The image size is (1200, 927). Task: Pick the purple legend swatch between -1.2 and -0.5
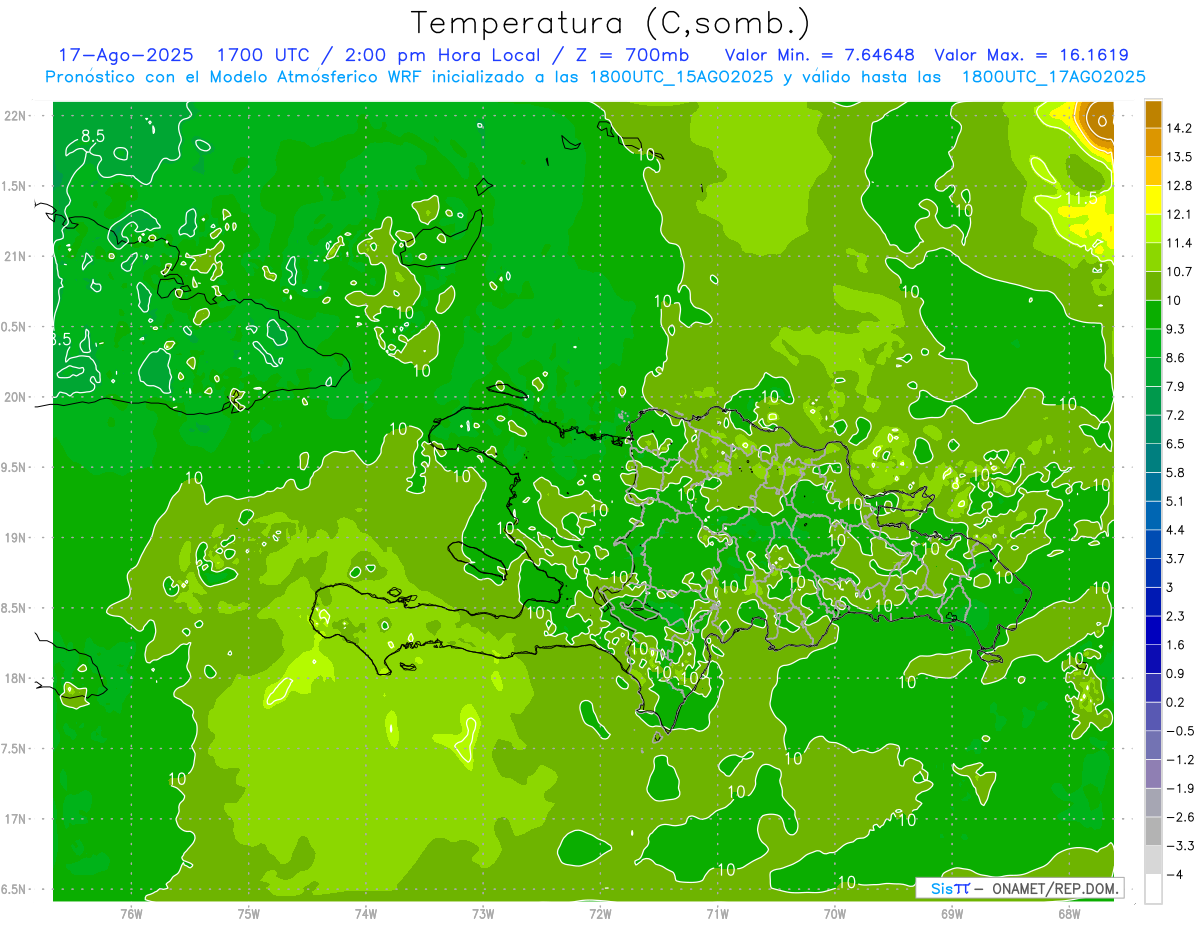point(1153,745)
